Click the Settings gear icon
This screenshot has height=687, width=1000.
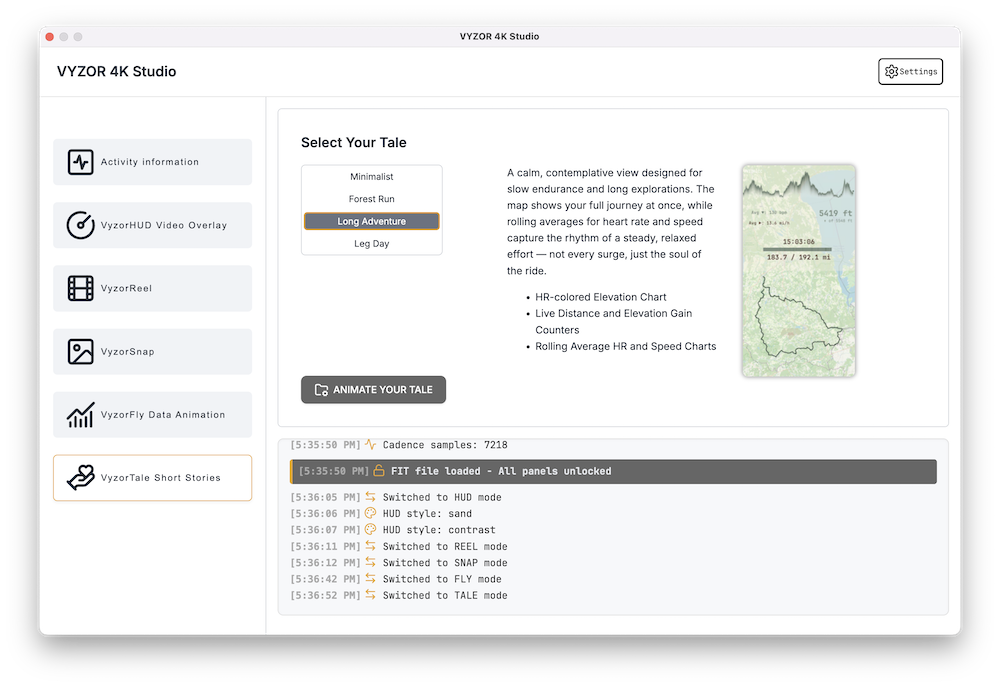(891, 72)
